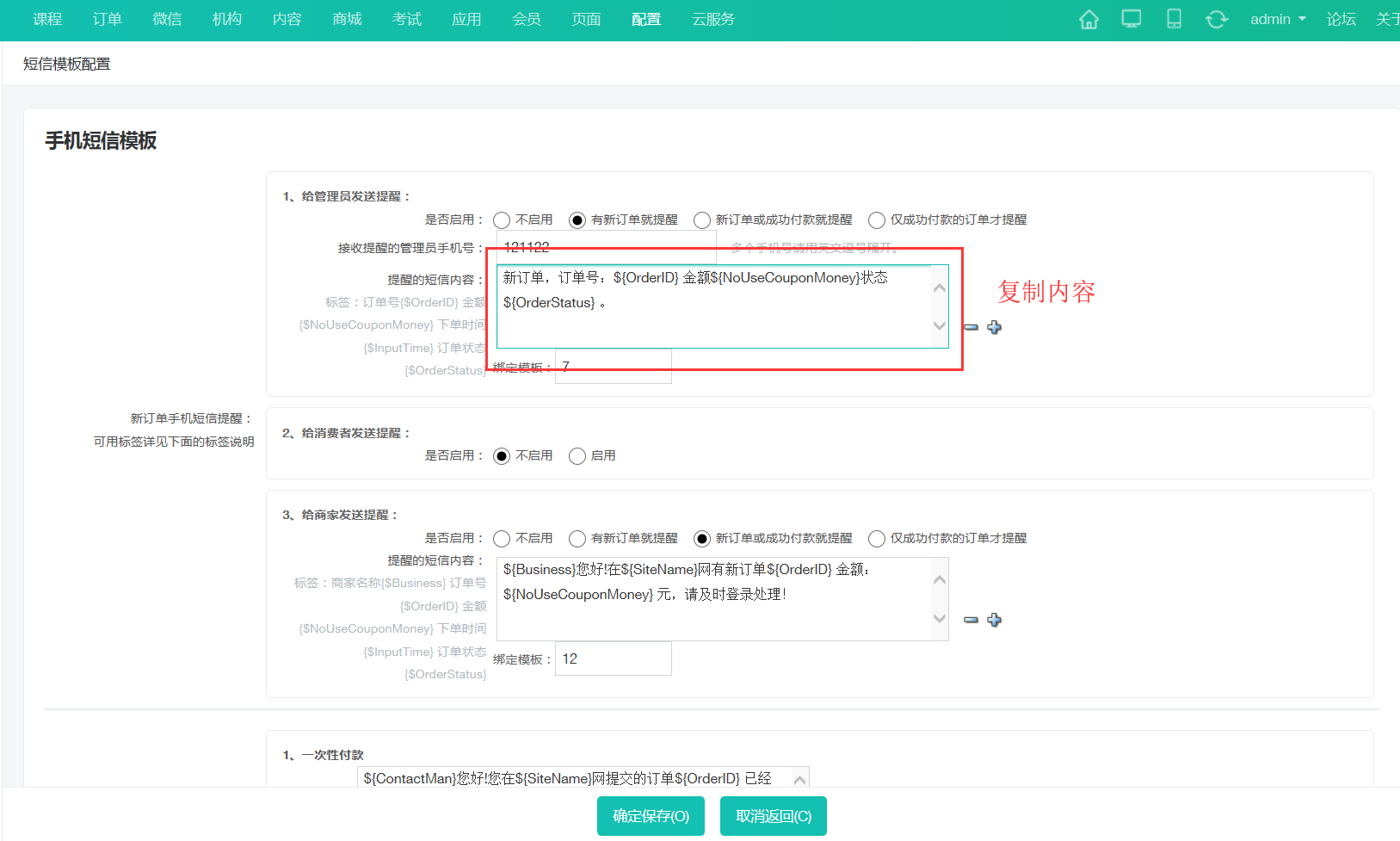Select 不启用 in merchant reminder section
The height and width of the screenshot is (841, 1400).
[x=502, y=538]
